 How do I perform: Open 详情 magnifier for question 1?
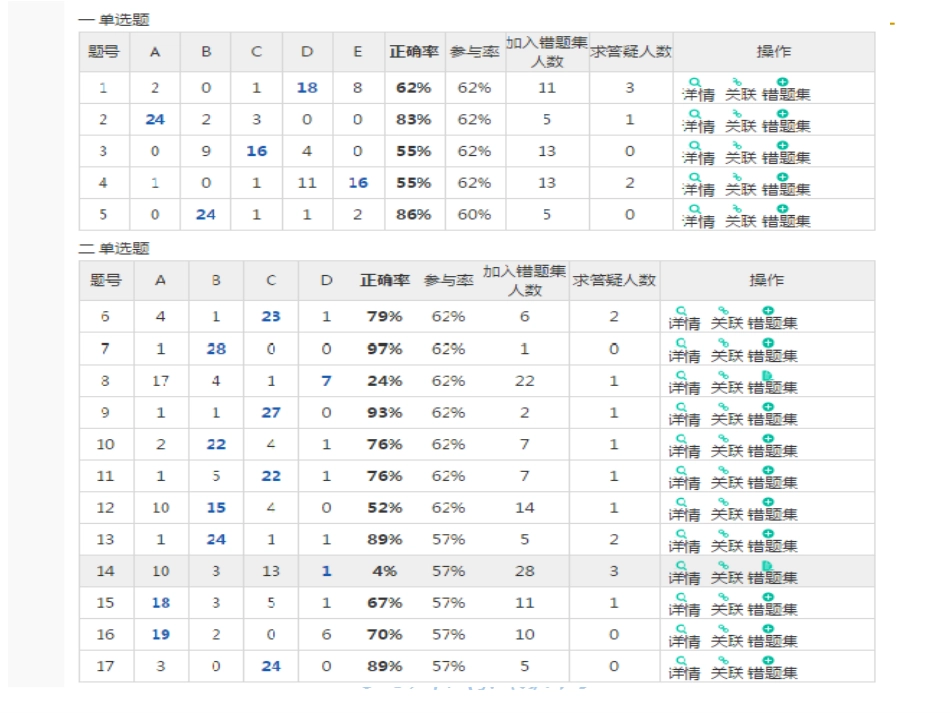tap(695, 82)
